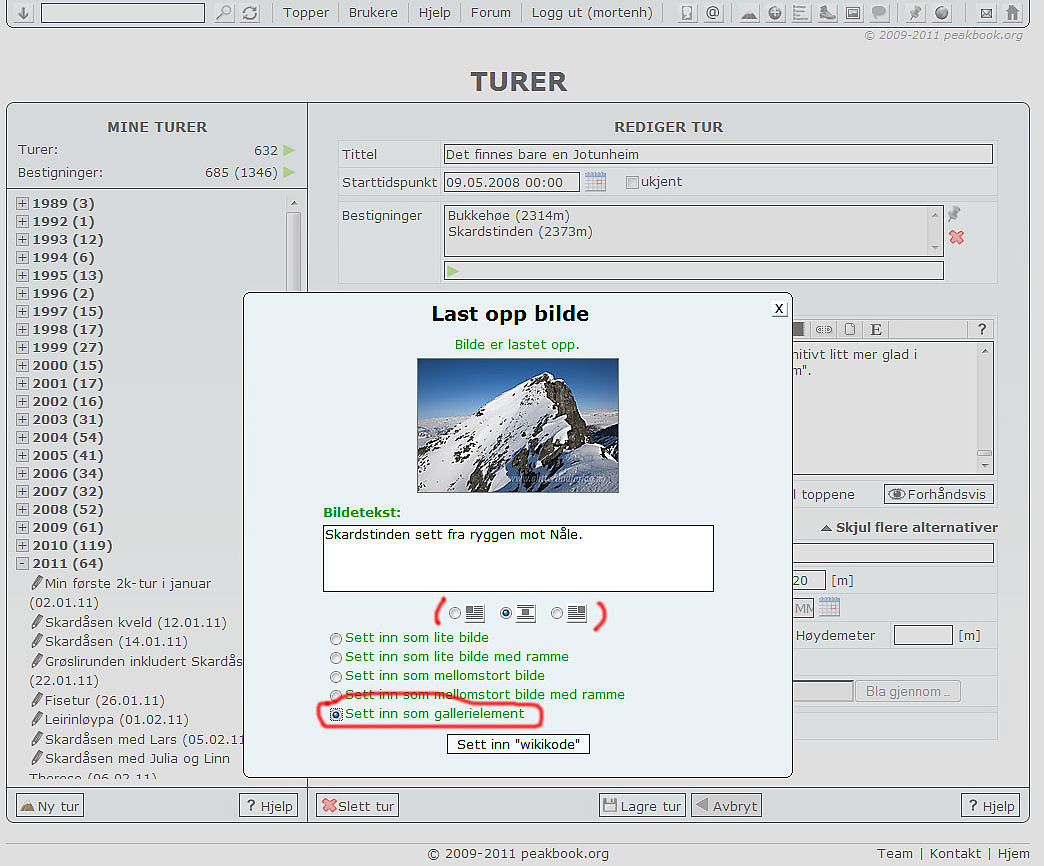The image size is (1044, 866).
Task: Select 'Sett inn som gallerielement' radio button
Action: (x=336, y=714)
